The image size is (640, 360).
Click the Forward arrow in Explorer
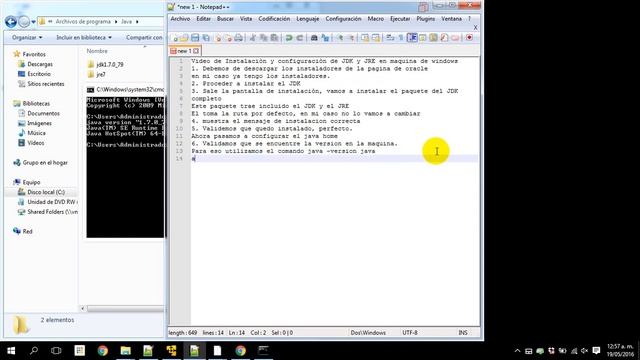[x=24, y=22]
